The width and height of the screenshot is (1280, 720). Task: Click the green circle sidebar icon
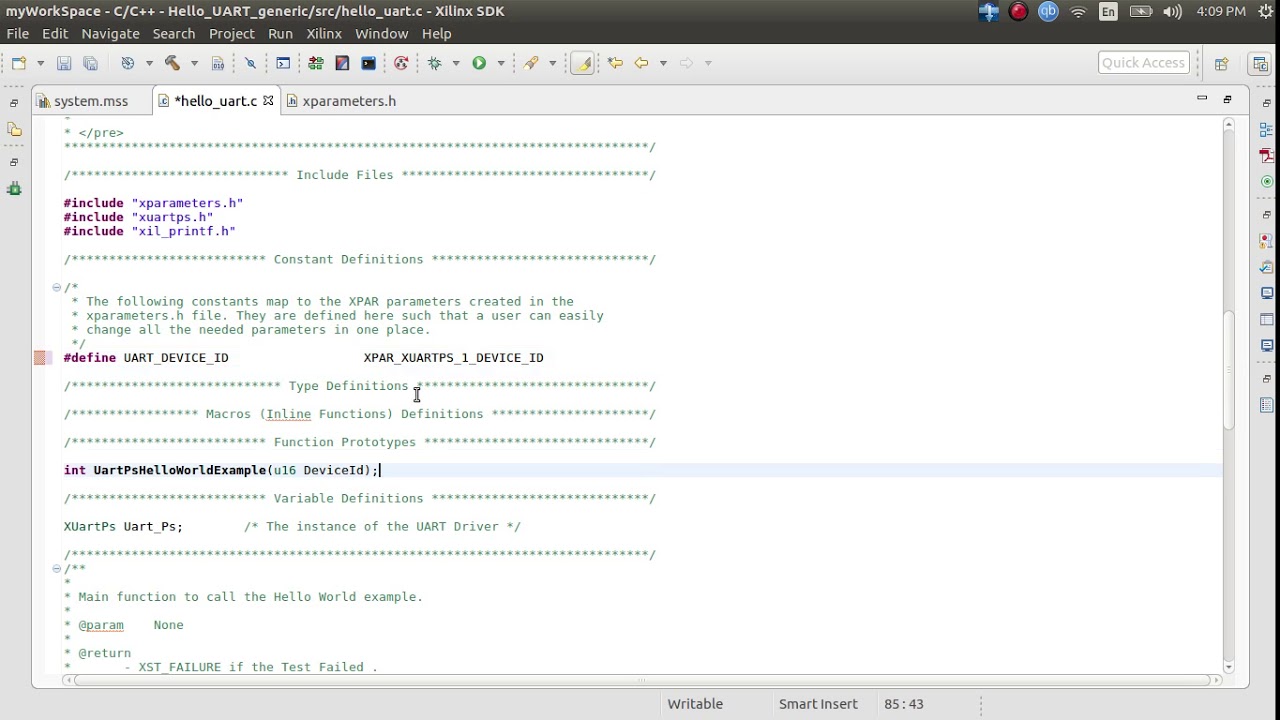click(1266, 182)
